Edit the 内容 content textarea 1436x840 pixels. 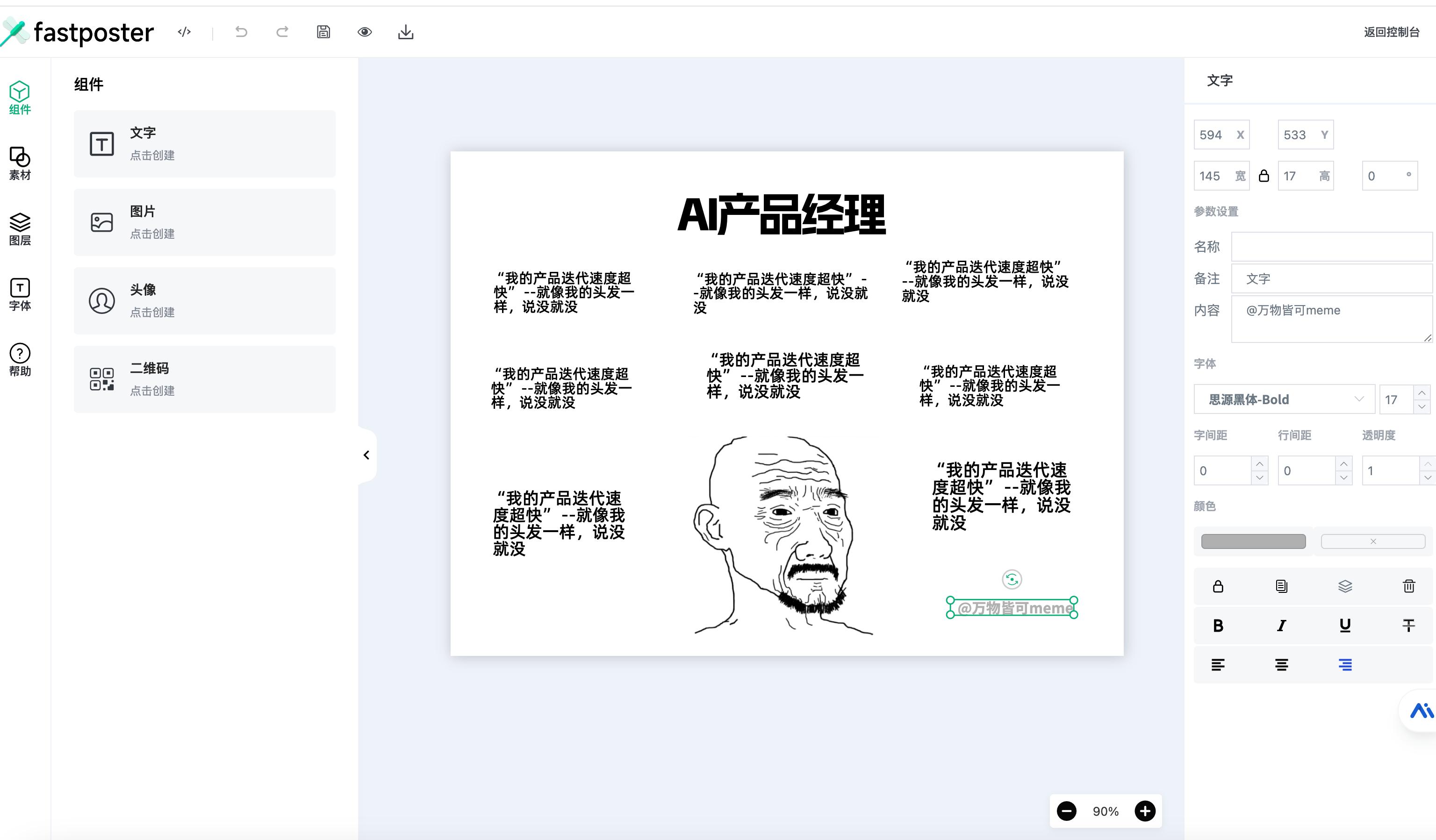1332,319
